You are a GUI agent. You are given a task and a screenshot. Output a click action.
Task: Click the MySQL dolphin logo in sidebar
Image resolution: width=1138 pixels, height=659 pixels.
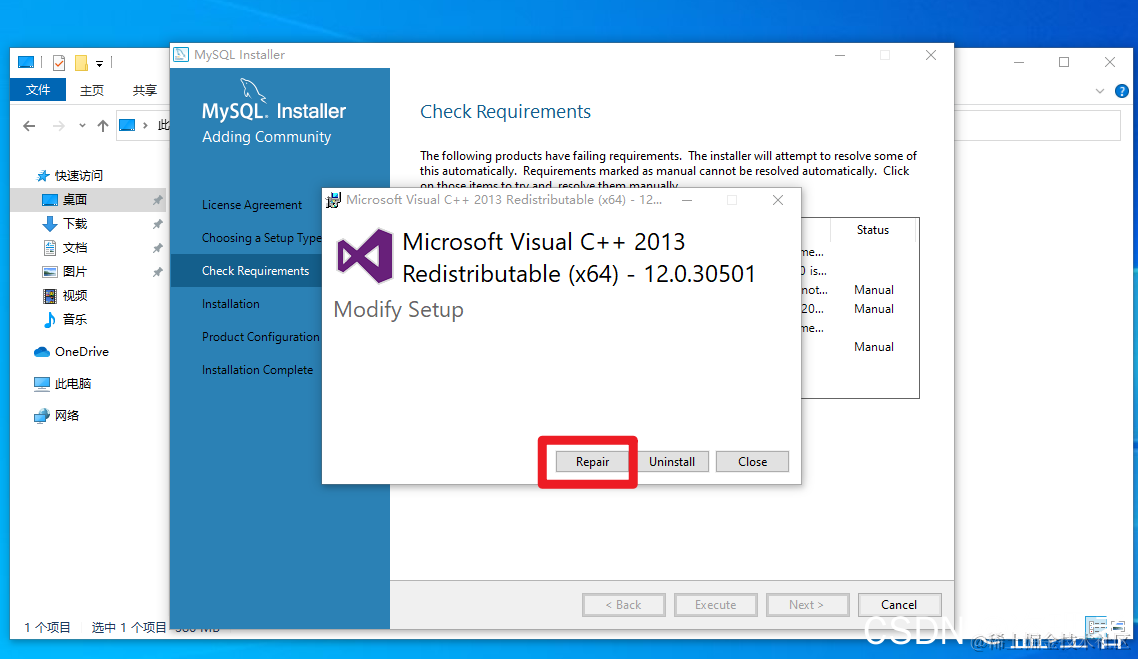tap(253, 91)
